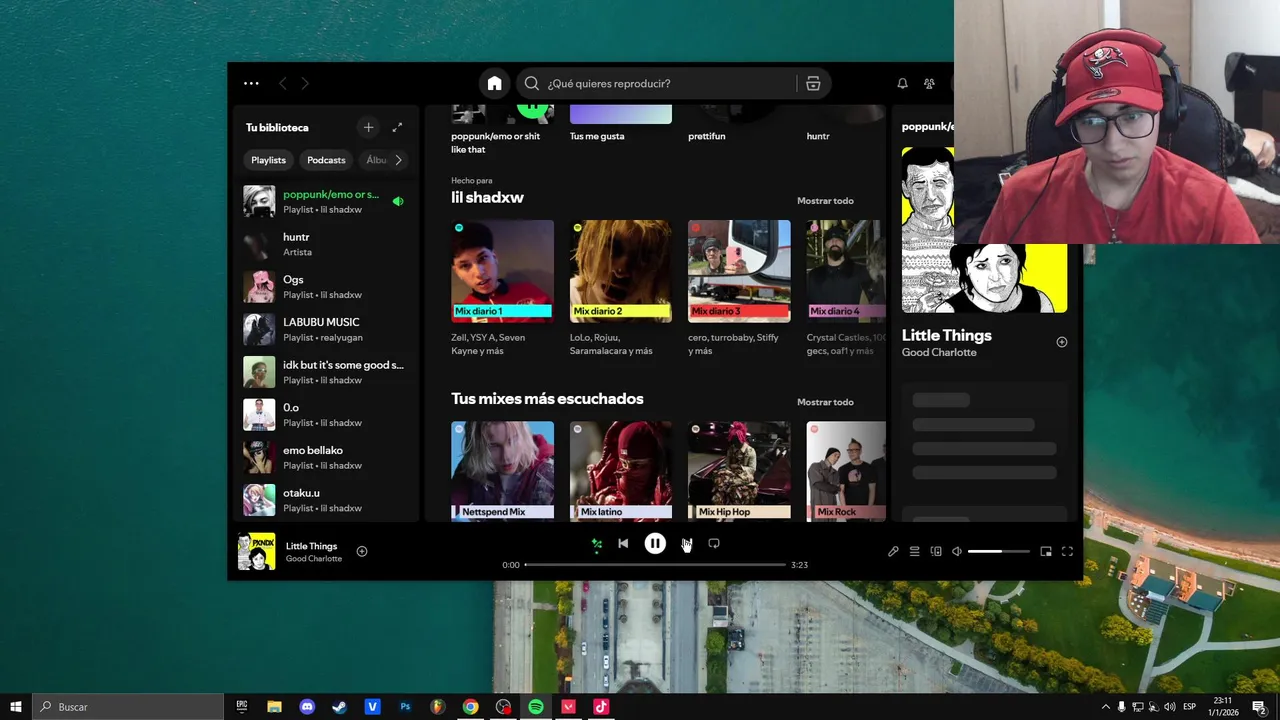Screen dimensions: 1280x720
Task: Open otaku.u playlist
Action: click(326, 500)
